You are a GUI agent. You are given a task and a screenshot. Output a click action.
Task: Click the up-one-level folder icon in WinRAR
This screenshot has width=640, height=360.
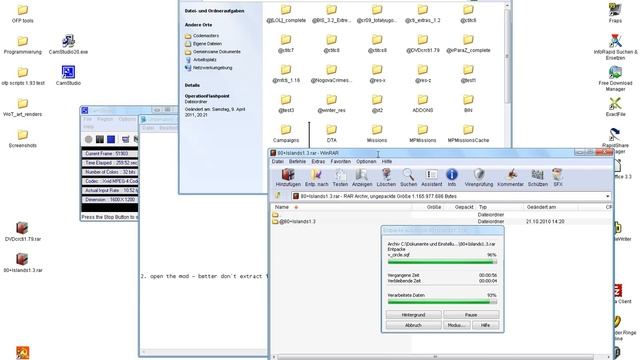click(x=278, y=196)
